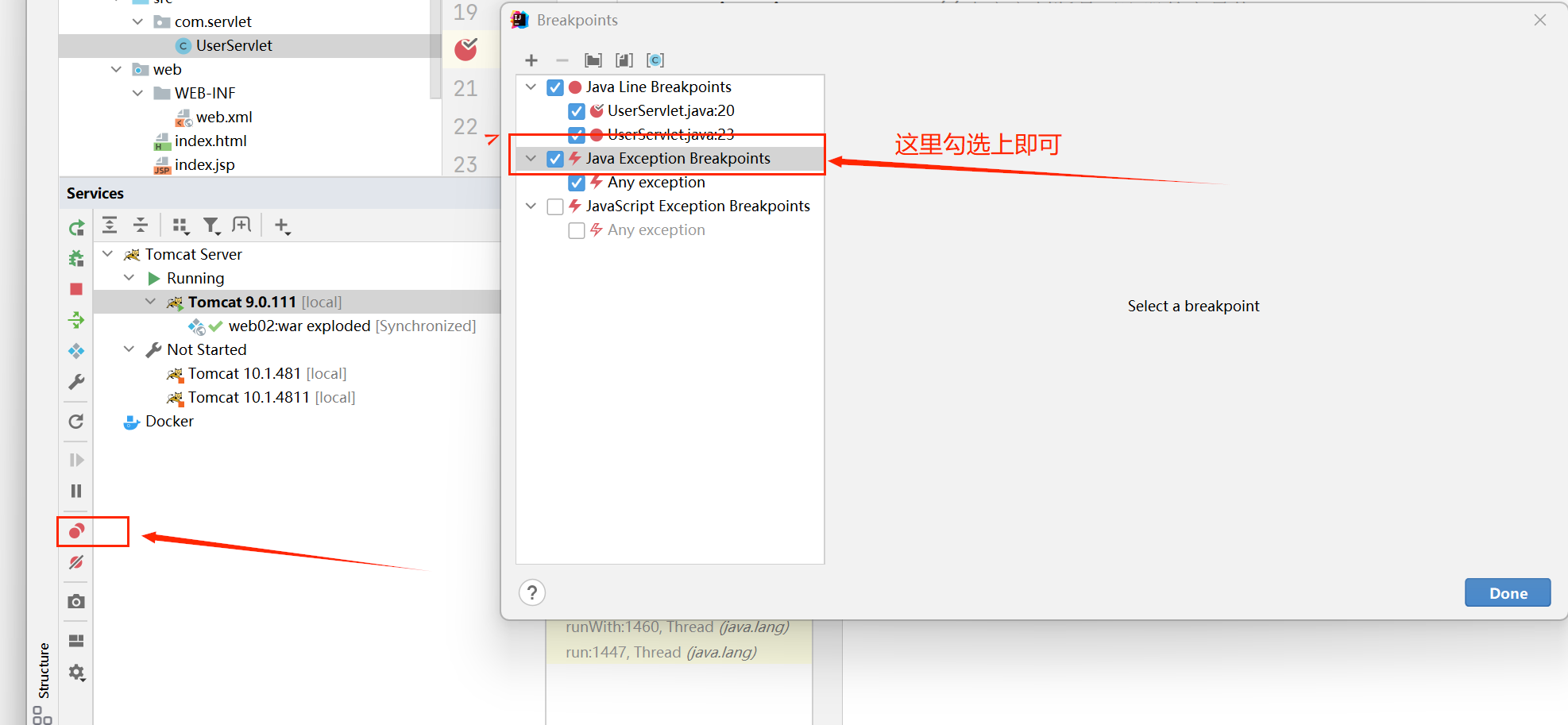Image resolution: width=1568 pixels, height=725 pixels.
Task: Collapse JavaScript Exception Breakpoints group
Action: coord(531,206)
